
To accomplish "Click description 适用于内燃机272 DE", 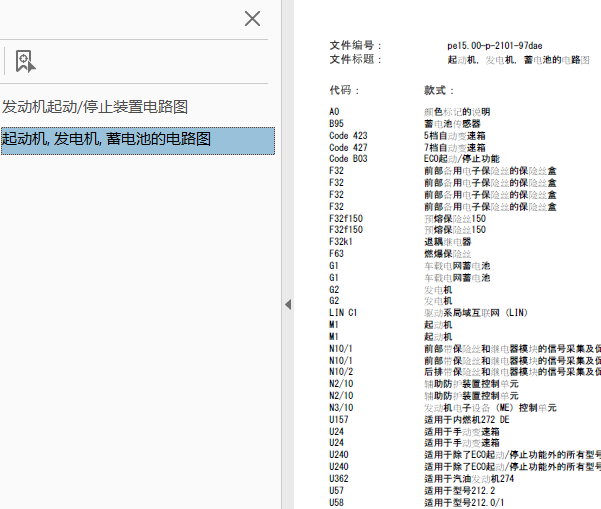I will 466,420.
